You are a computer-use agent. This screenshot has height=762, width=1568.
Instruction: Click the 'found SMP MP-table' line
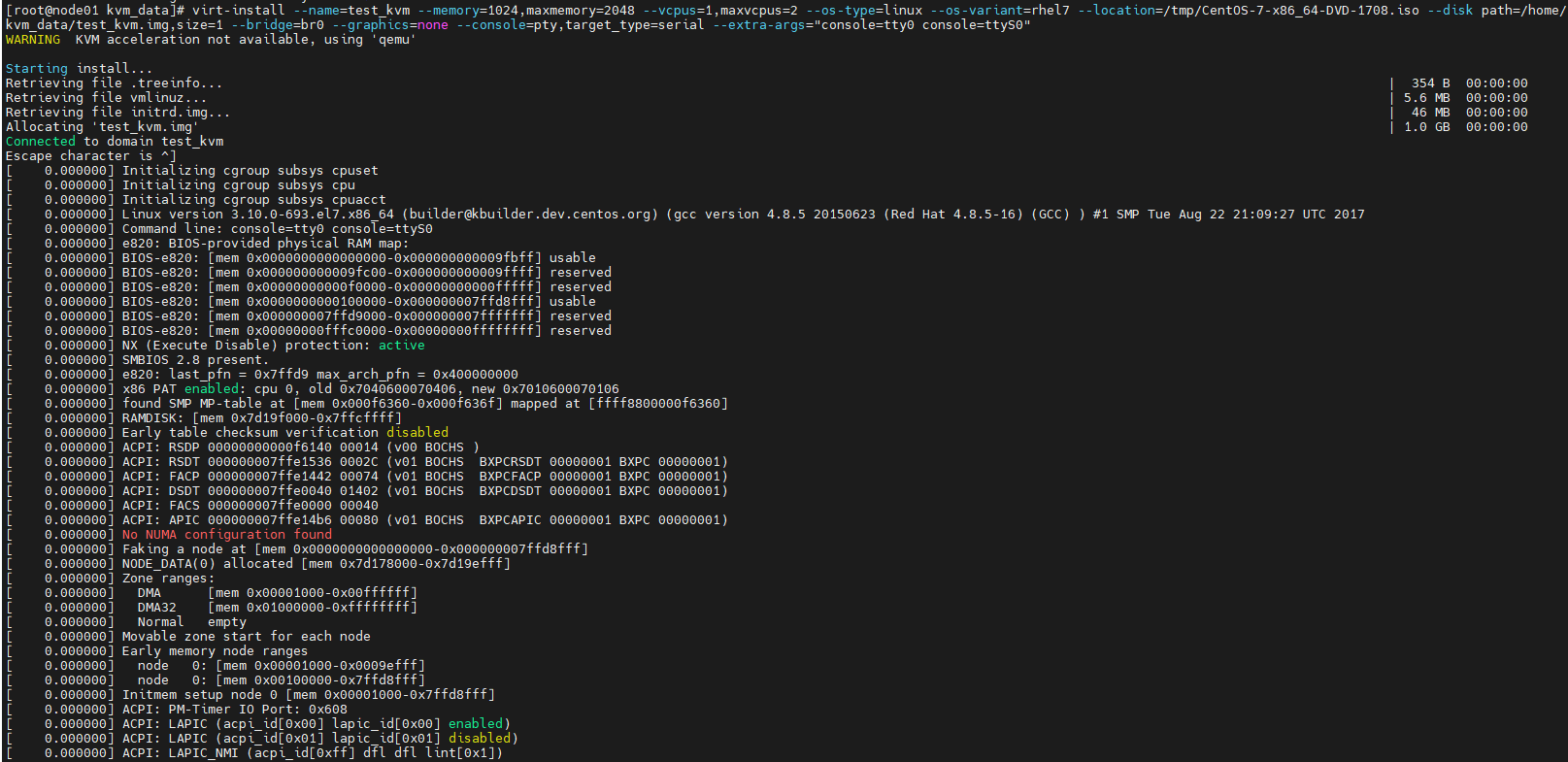[x=367, y=403]
